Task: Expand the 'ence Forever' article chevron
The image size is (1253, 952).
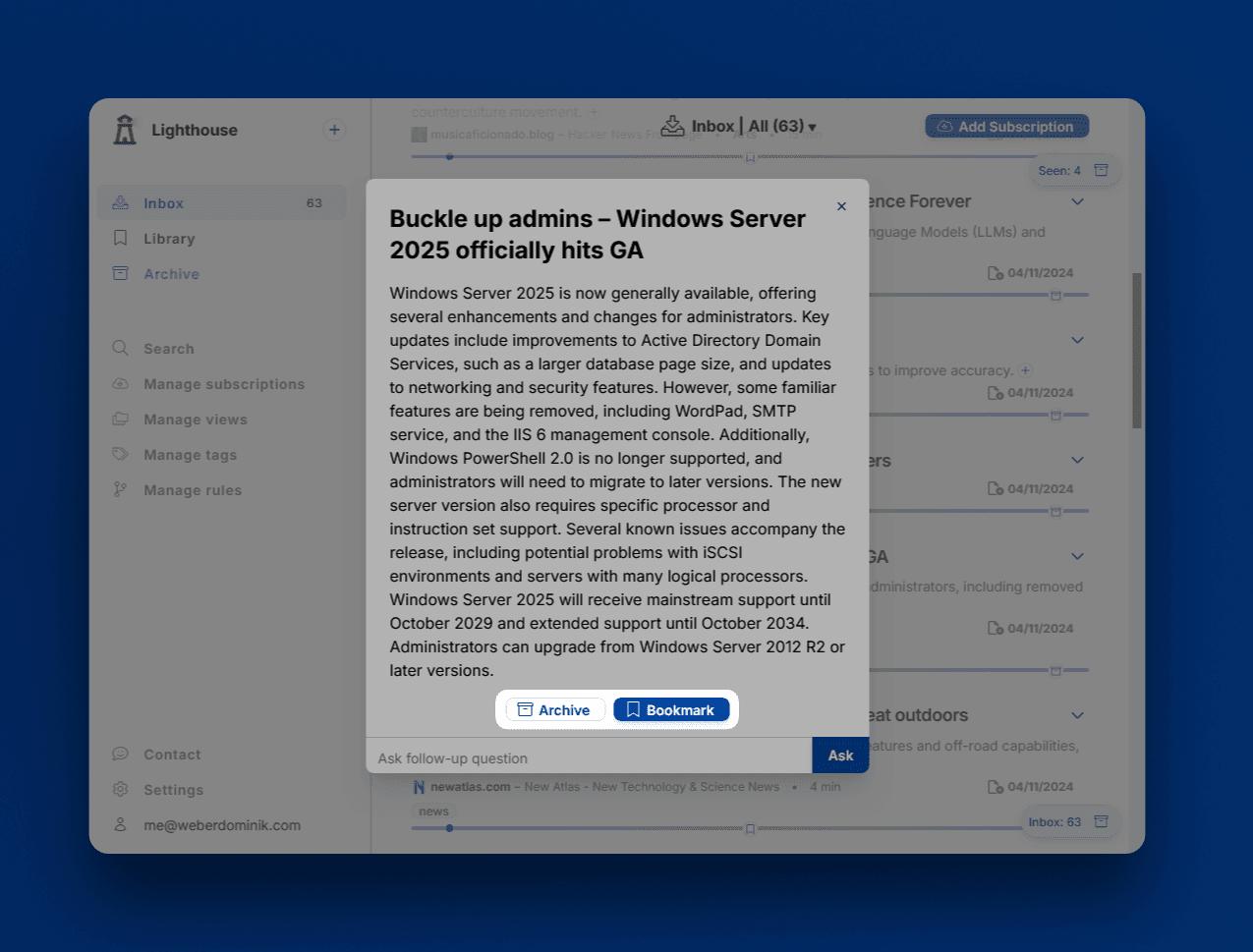Action: point(1077,201)
